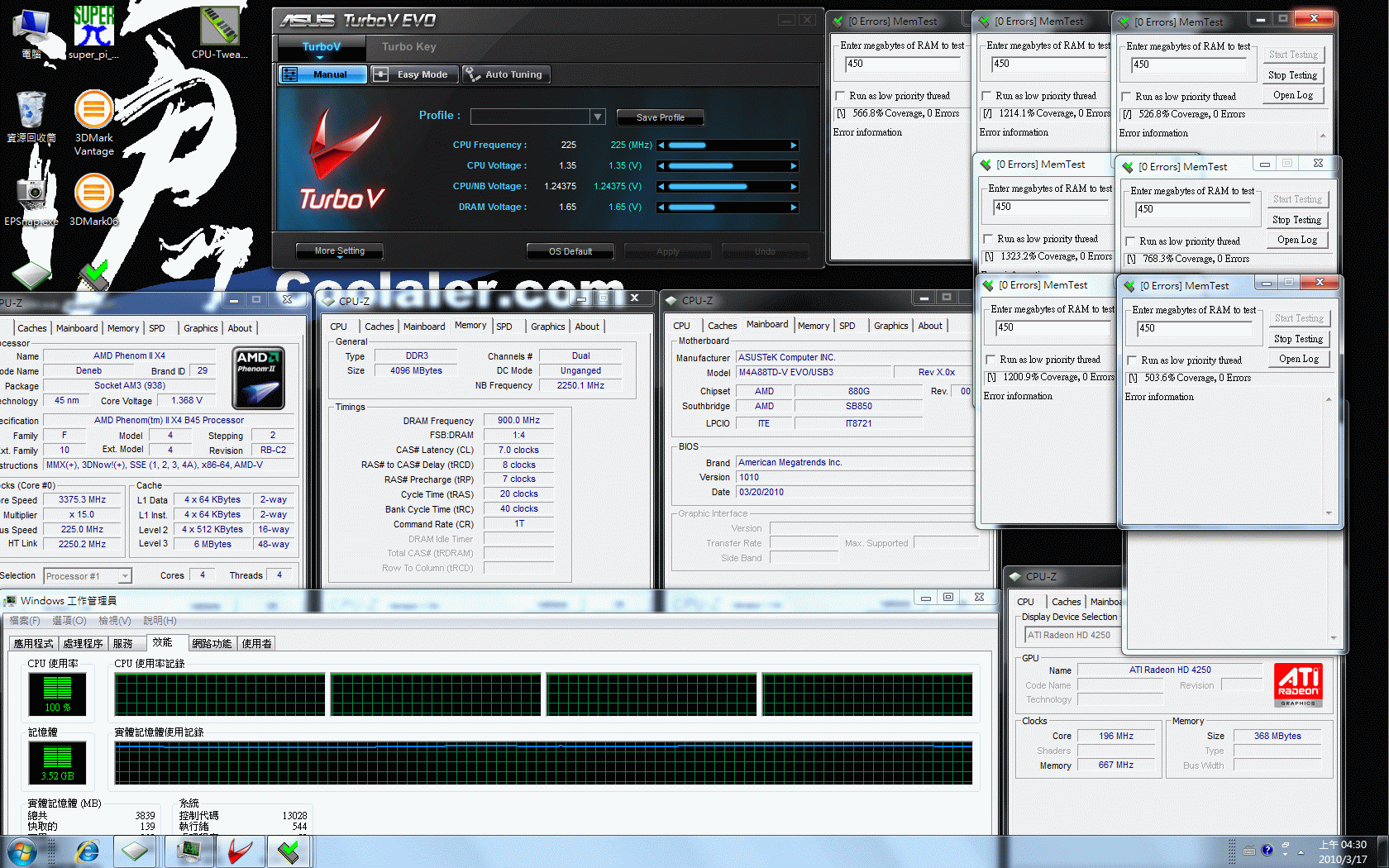Open the Caches tab in the Mainboard CPU-Z window
The image size is (1389, 868).
[x=722, y=326]
